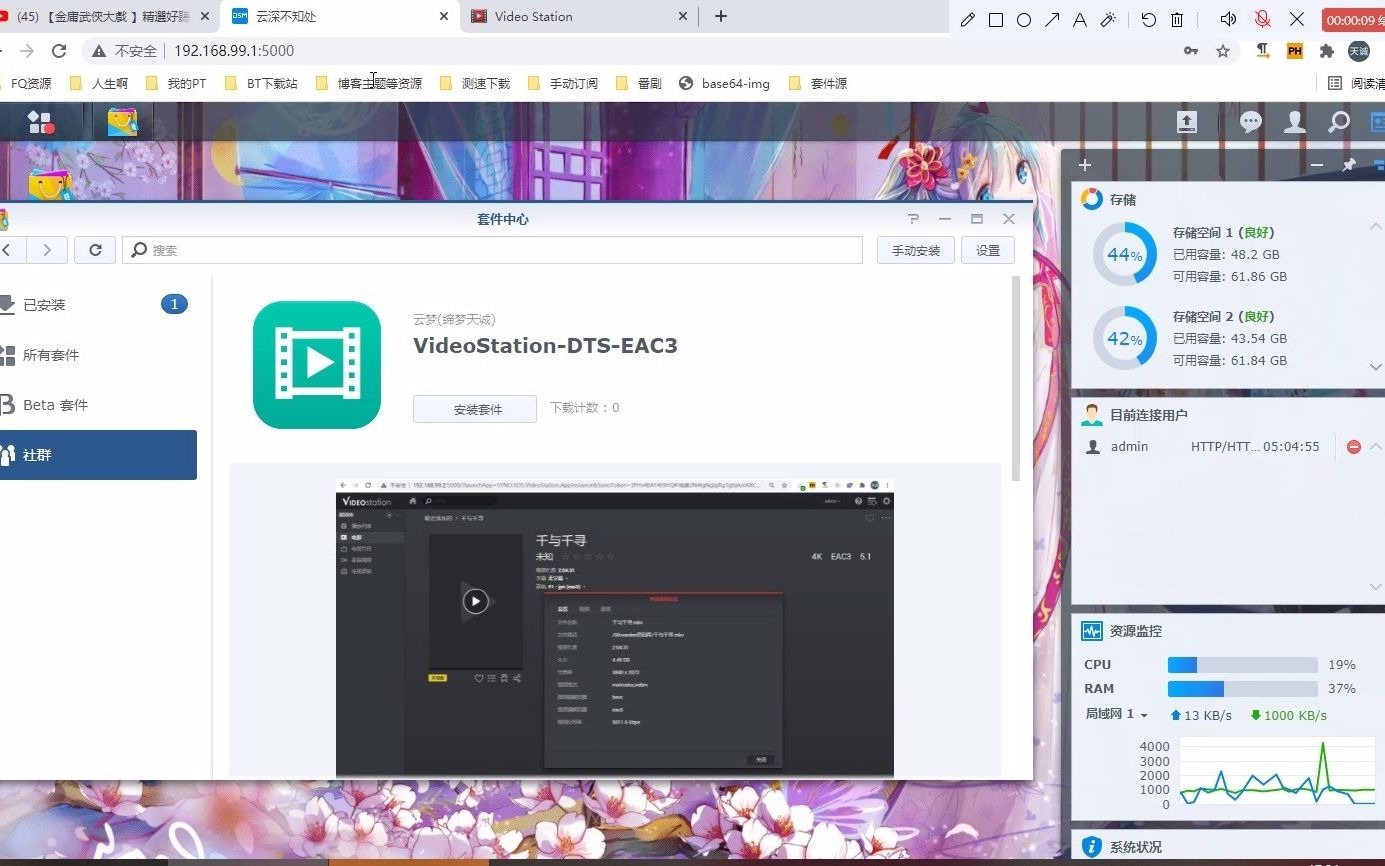Viewport: 1385px width, 866px height.
Task: Open the browser extensions puzzle icon
Action: pyautogui.click(x=1327, y=51)
